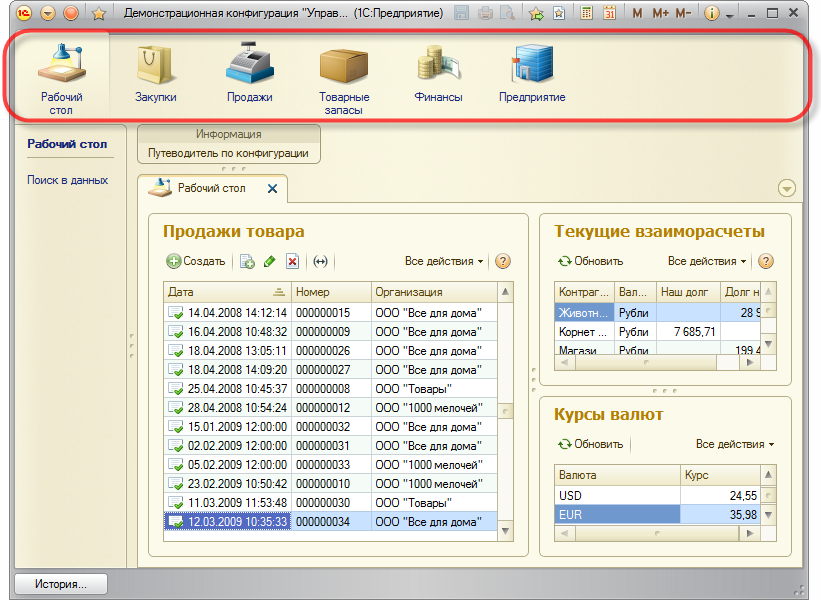Close the Рабочий стол tab
This screenshot has height=600, width=821.
272,188
